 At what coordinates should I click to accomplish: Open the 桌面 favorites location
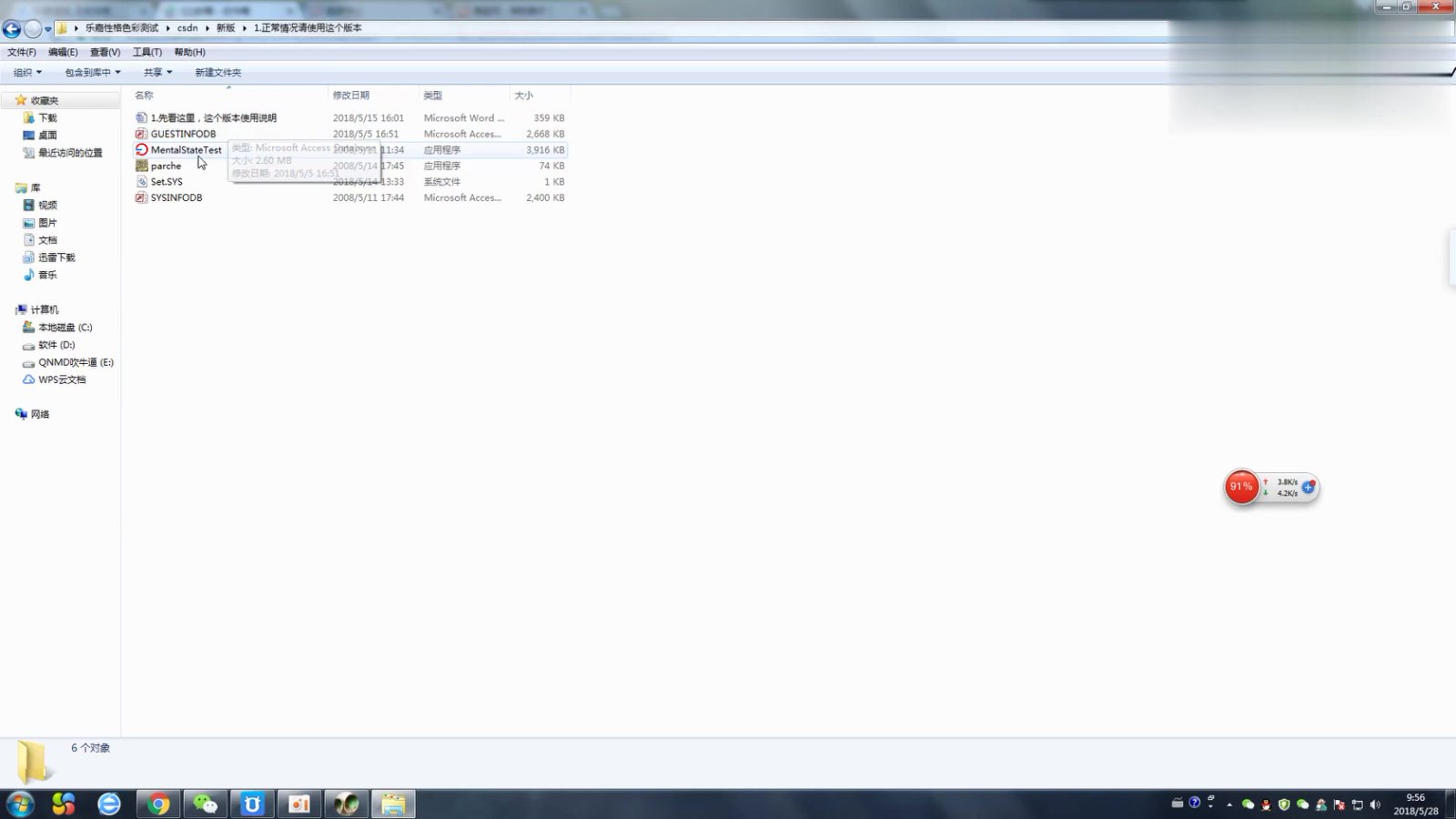[x=47, y=136]
